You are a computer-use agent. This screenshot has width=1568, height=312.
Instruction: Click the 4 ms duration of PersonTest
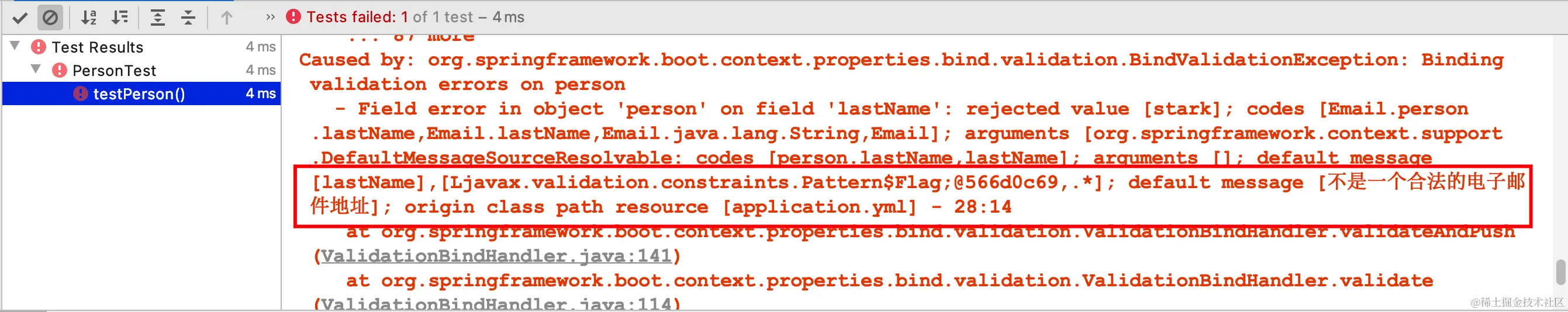261,70
